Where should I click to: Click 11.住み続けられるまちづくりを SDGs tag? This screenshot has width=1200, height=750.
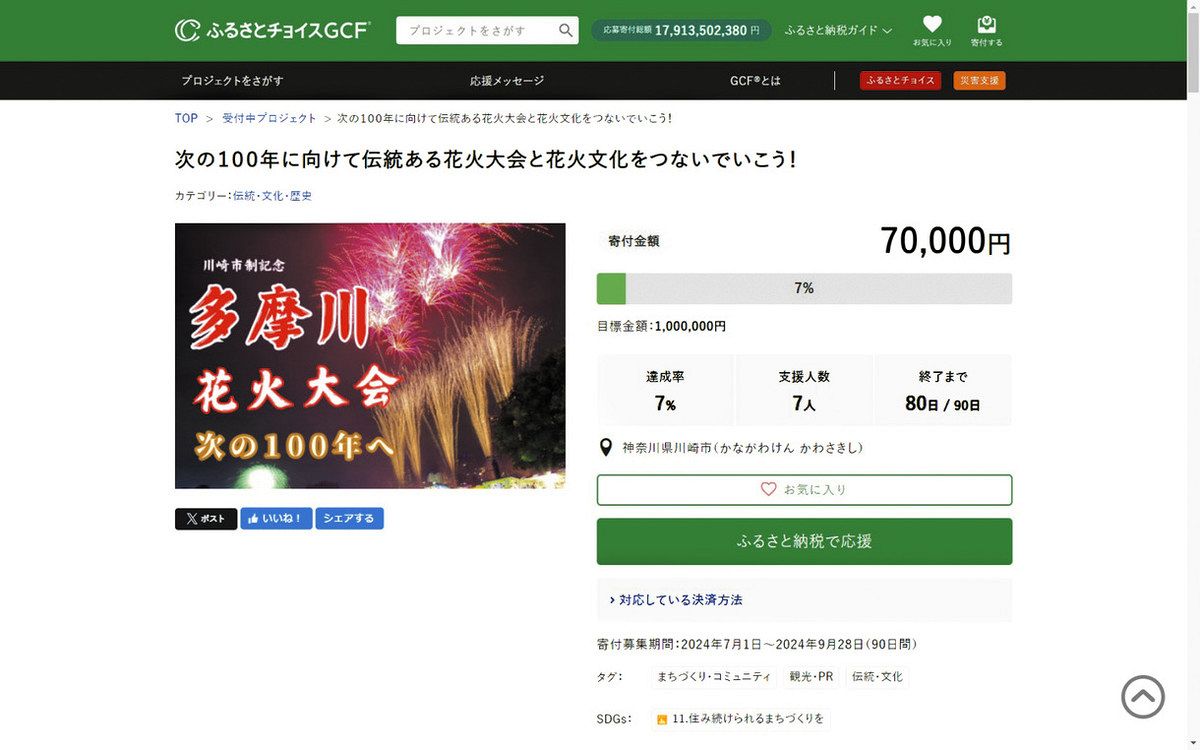pyautogui.click(x=740, y=719)
